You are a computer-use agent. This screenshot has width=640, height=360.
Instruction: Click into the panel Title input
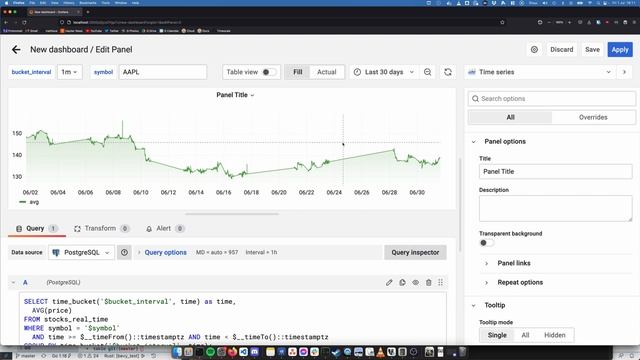tap(556, 171)
